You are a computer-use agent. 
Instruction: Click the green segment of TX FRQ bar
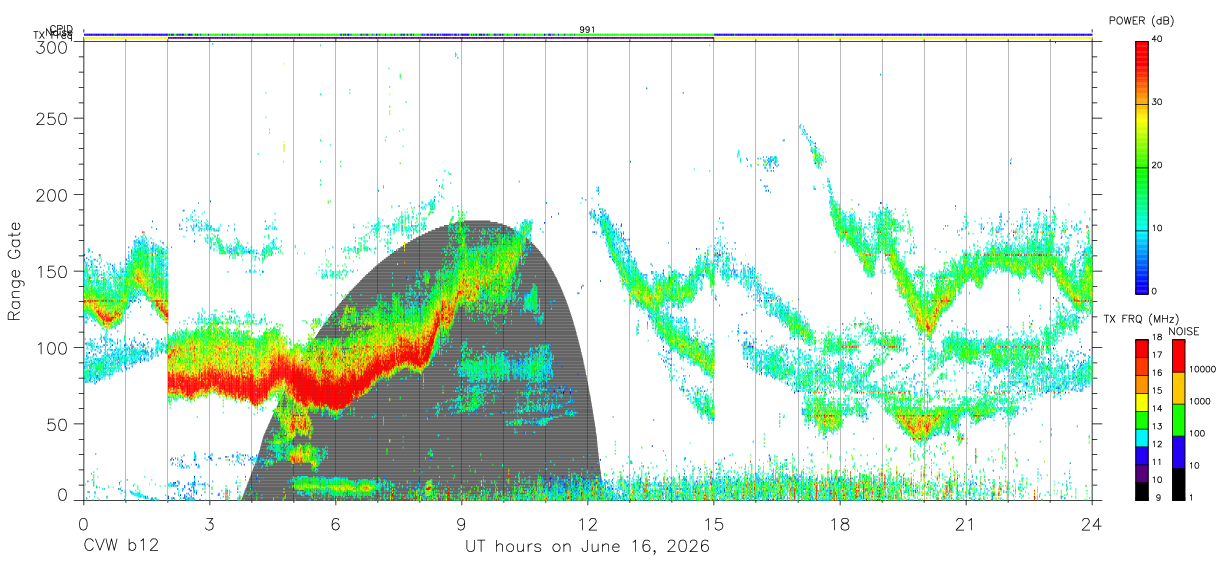(1141, 420)
